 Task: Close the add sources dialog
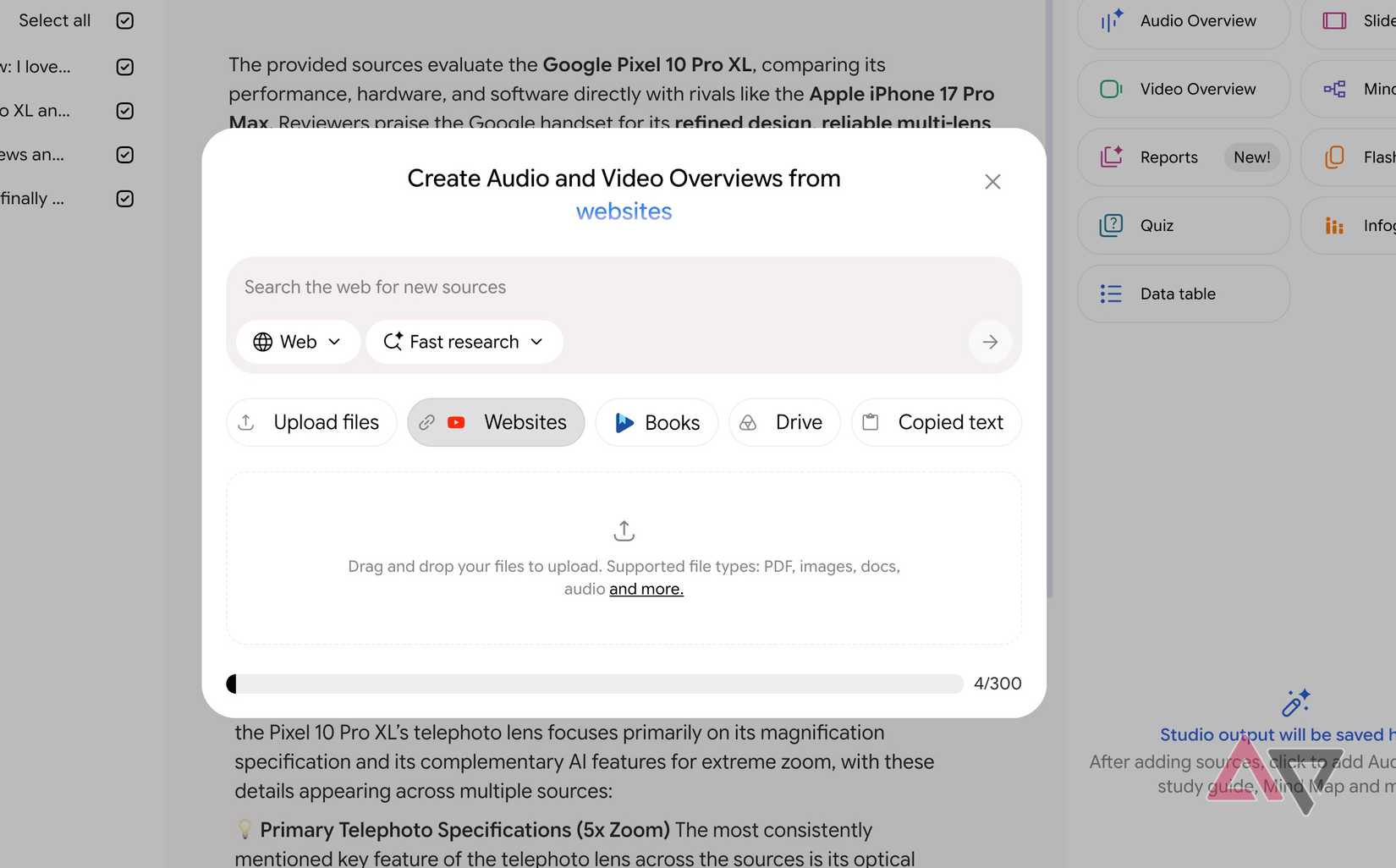[992, 182]
